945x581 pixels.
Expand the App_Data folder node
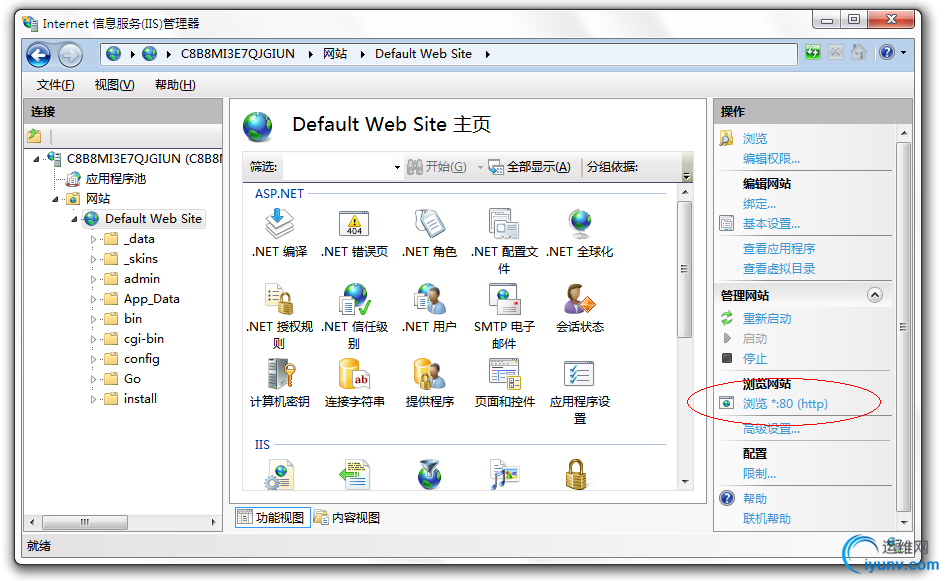(93, 299)
